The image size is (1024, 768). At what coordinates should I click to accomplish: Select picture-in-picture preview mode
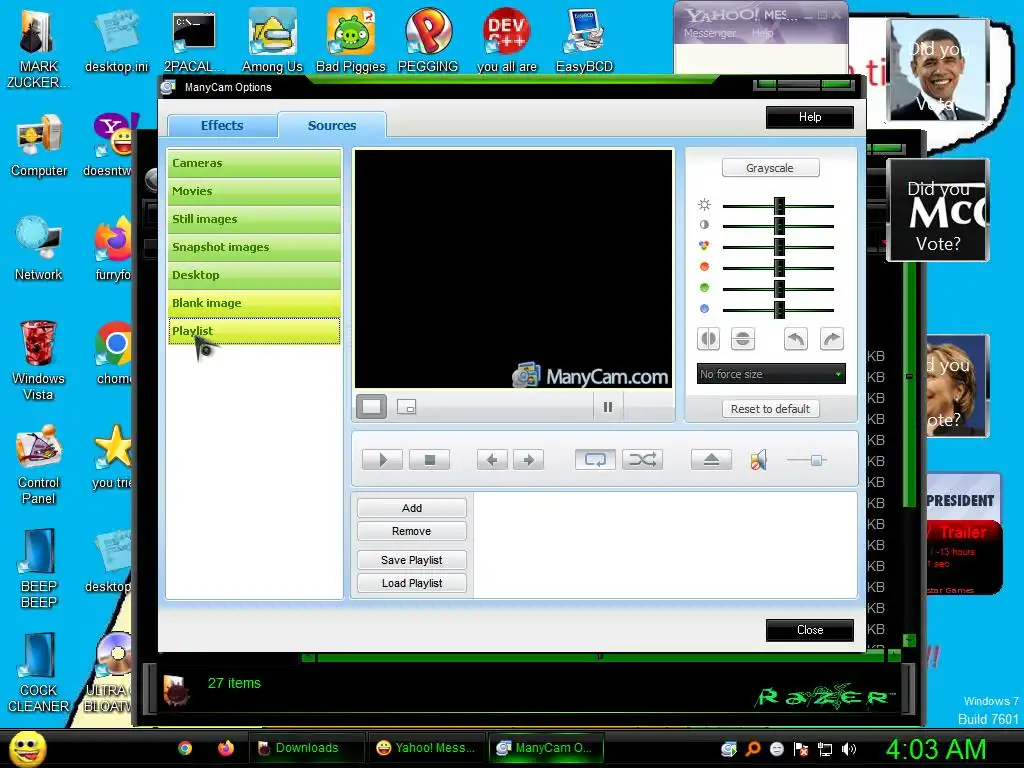click(406, 407)
